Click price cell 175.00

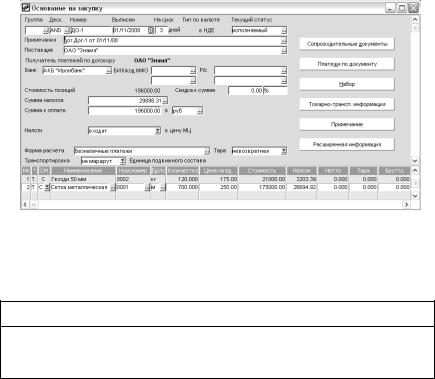(x=218, y=179)
